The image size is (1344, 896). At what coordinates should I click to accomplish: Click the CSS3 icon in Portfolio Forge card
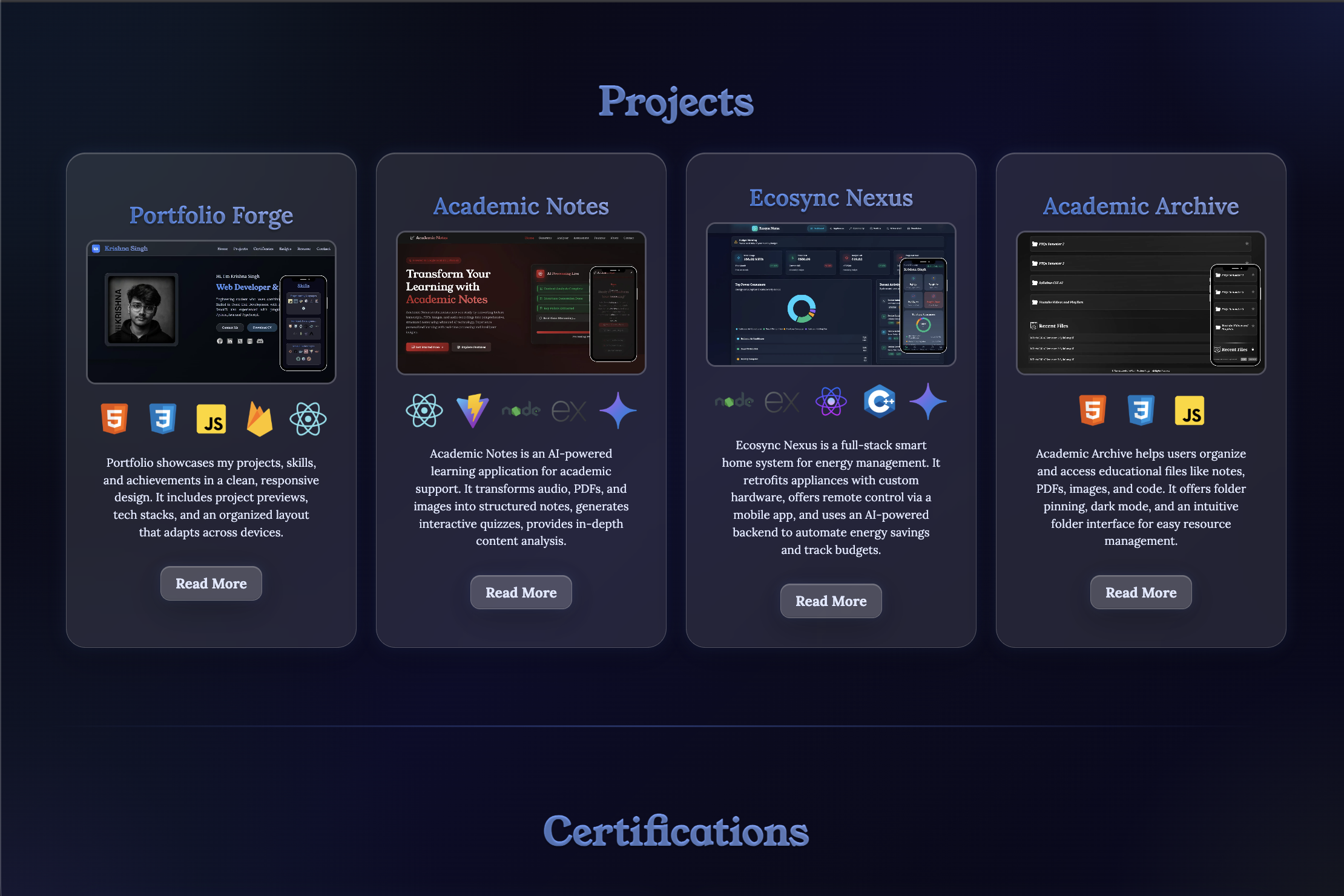(163, 418)
